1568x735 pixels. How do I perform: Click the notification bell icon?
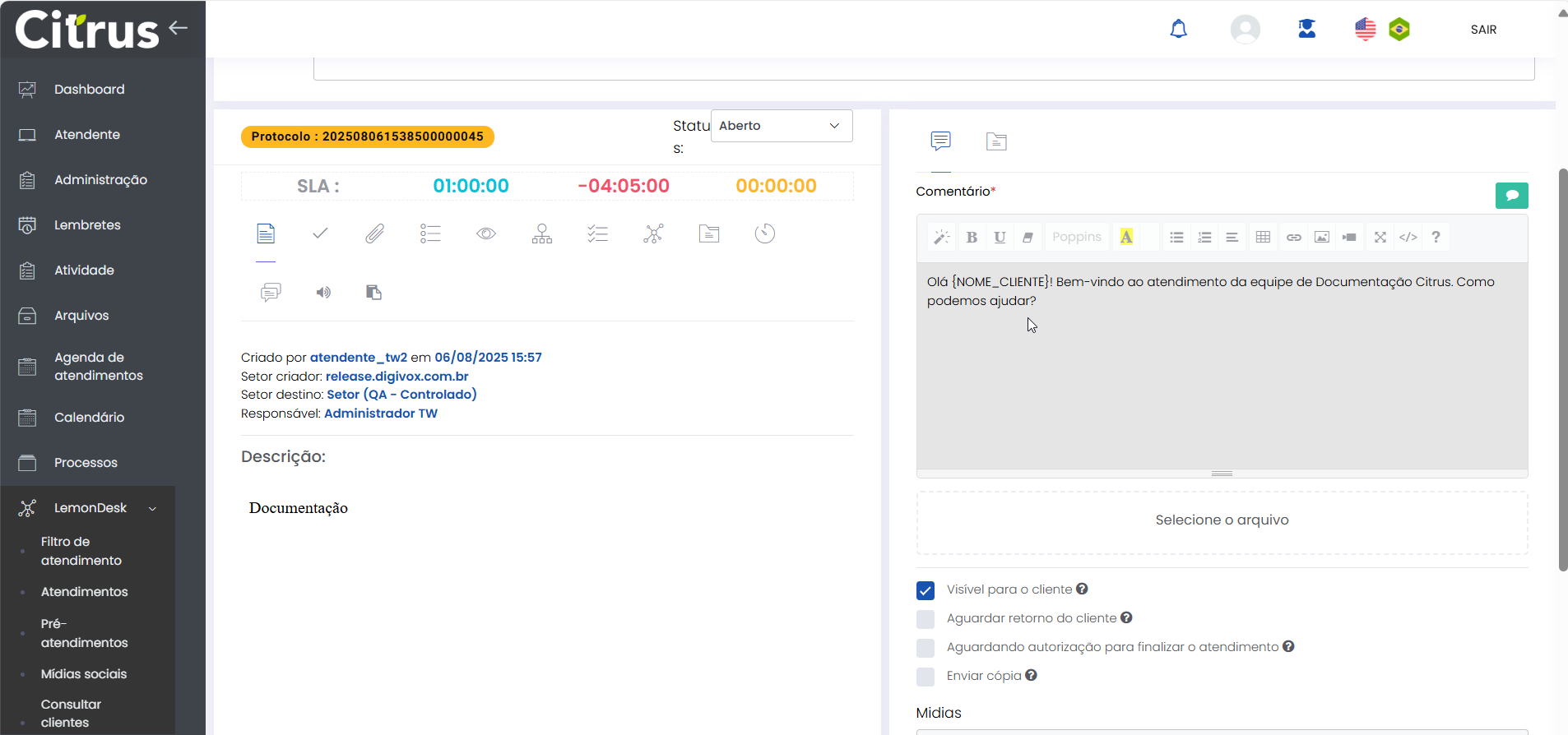point(1178,30)
